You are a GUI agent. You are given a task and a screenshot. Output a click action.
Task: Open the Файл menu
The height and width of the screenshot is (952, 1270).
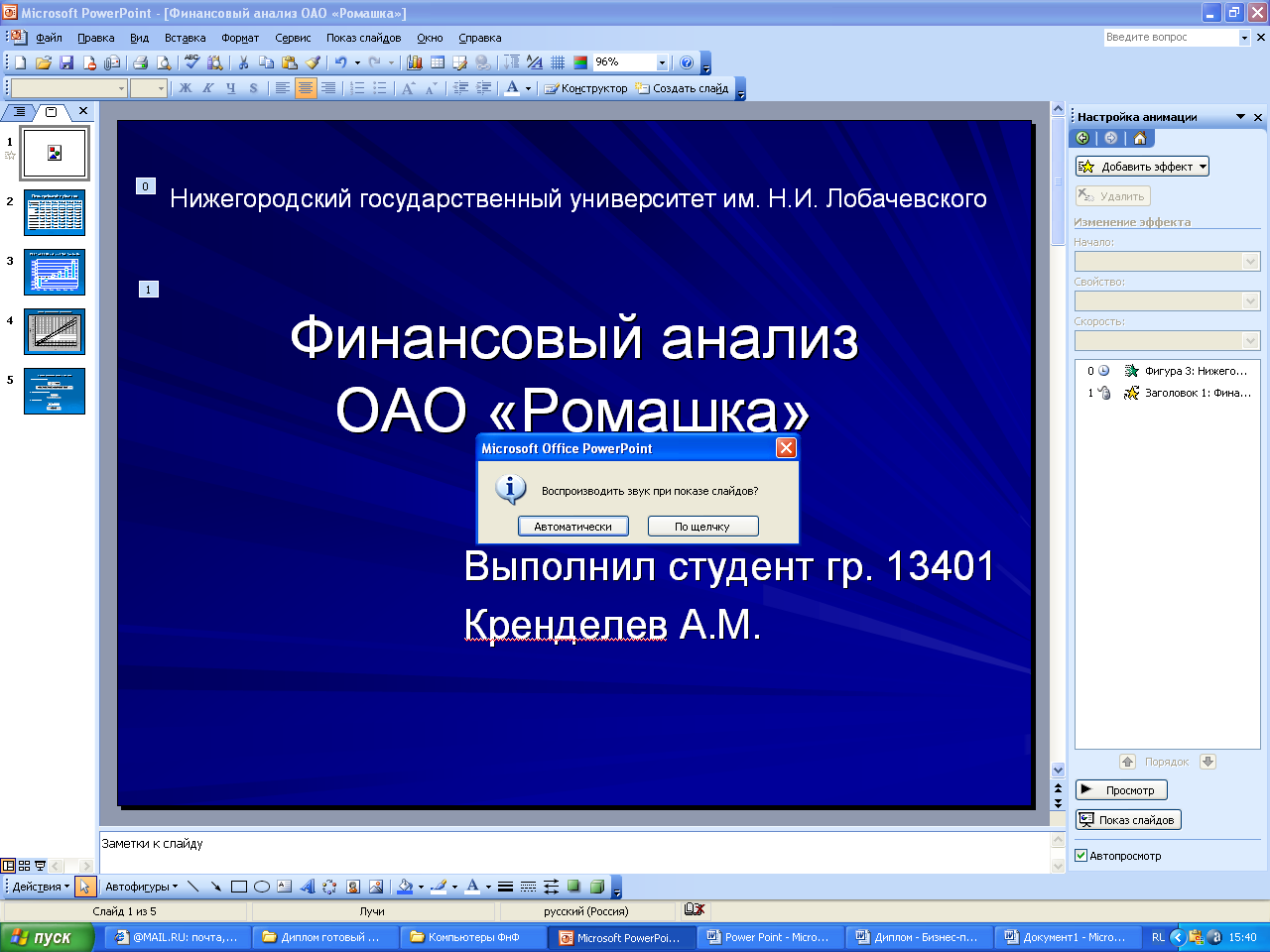[x=49, y=38]
